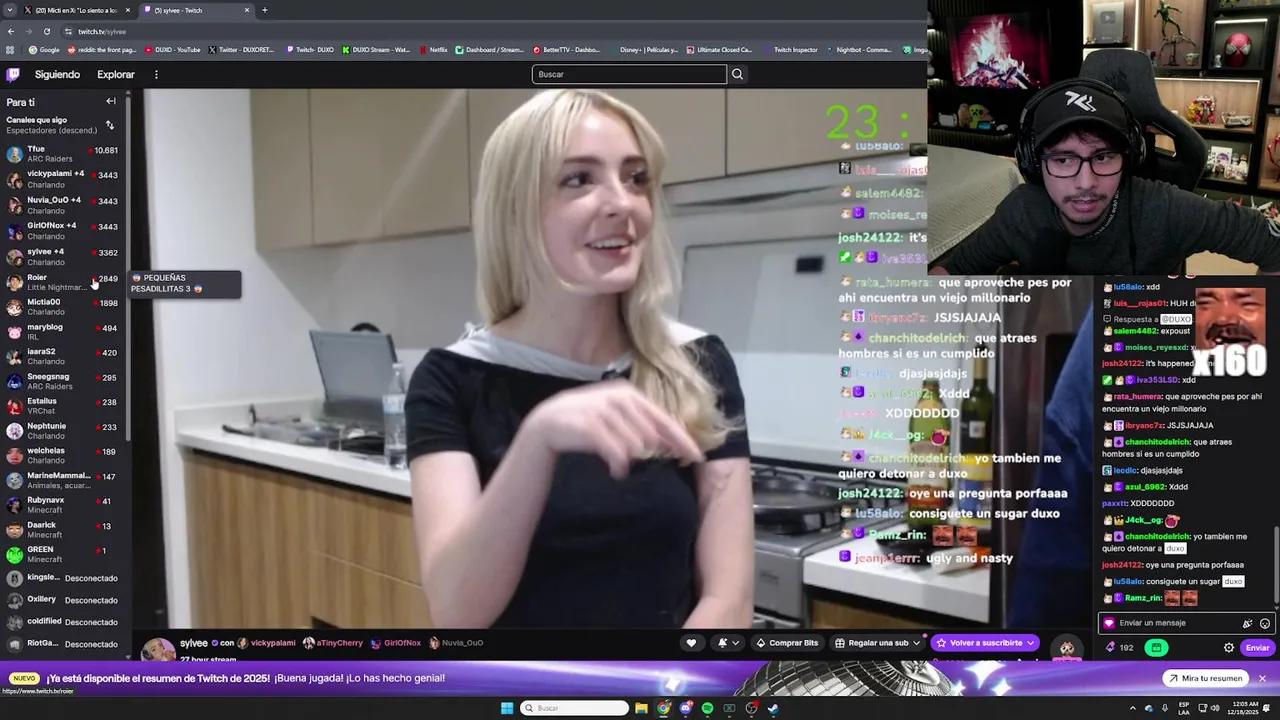
Task: Open Nightbot bookmark
Action: click(x=858, y=49)
